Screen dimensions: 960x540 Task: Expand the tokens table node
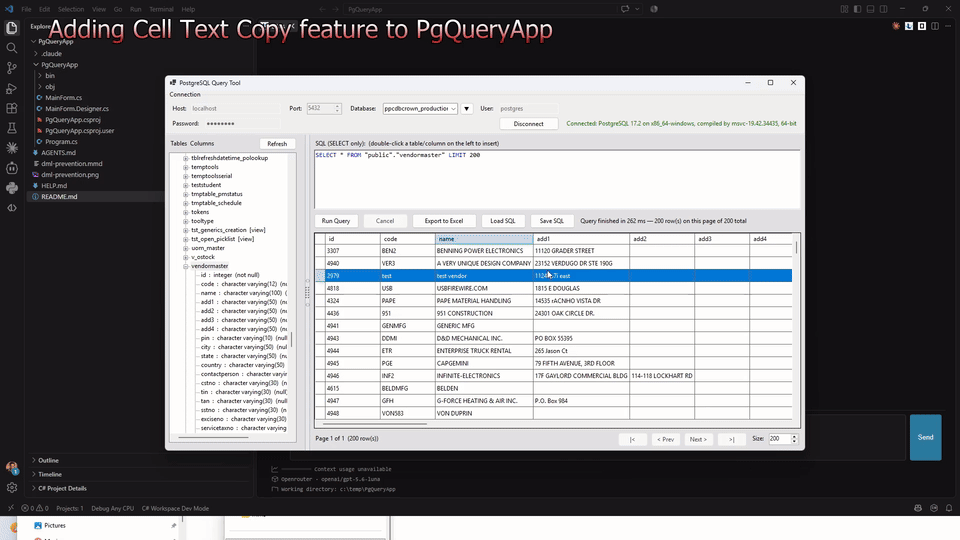pos(186,212)
